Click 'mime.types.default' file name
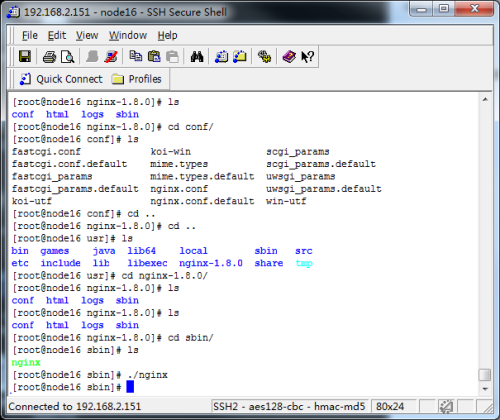The height and width of the screenshot is (420, 500). (x=202, y=176)
